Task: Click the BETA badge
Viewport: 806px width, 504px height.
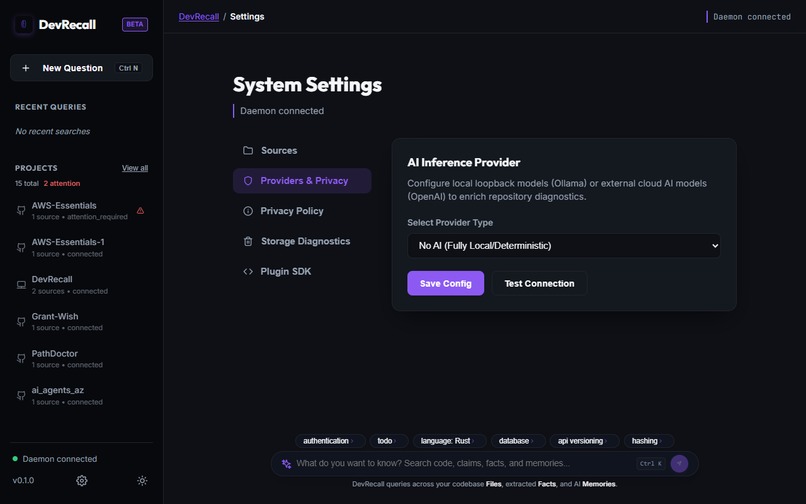Action: click(135, 24)
